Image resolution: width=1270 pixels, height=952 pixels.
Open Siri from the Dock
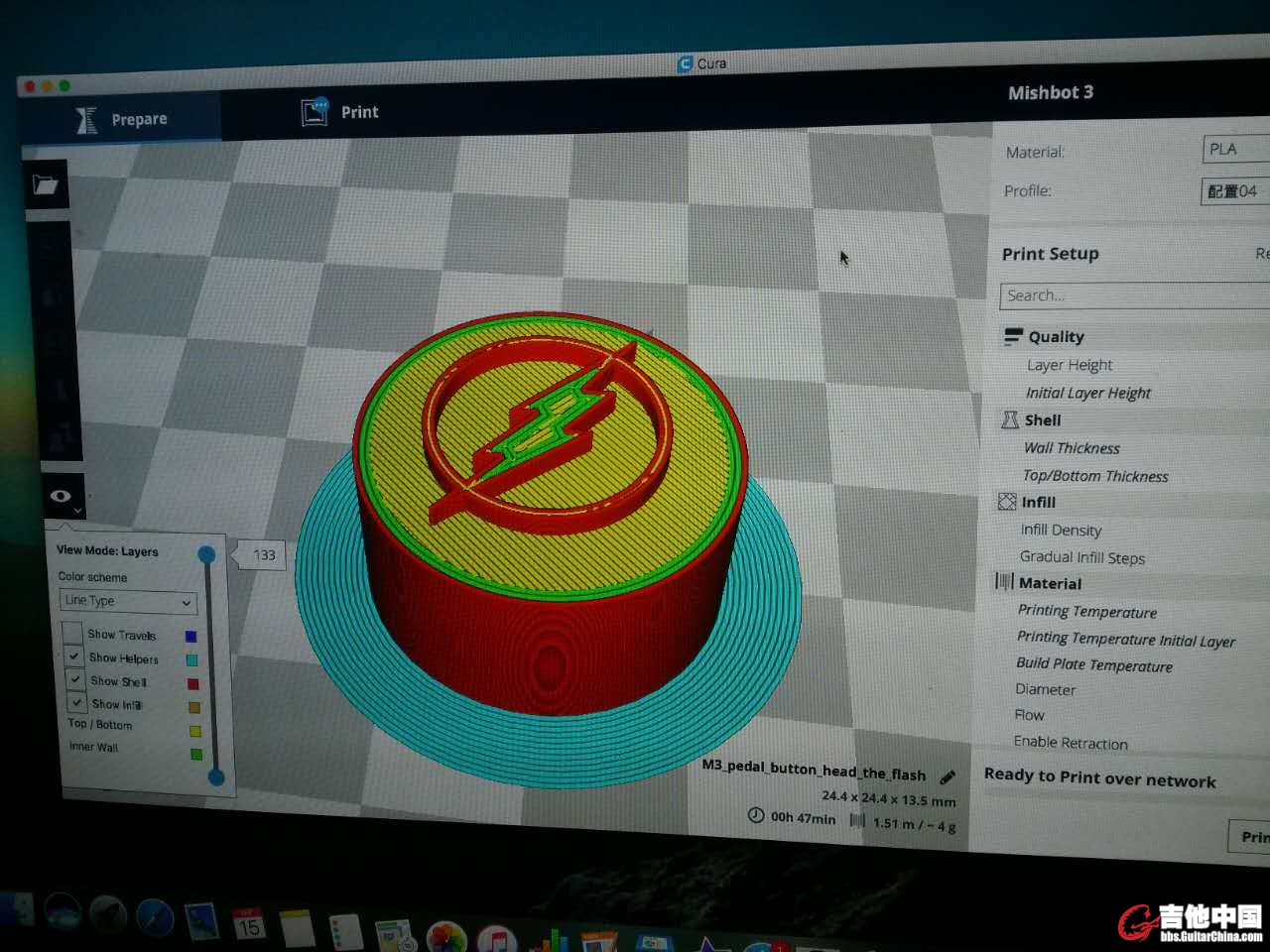63,913
